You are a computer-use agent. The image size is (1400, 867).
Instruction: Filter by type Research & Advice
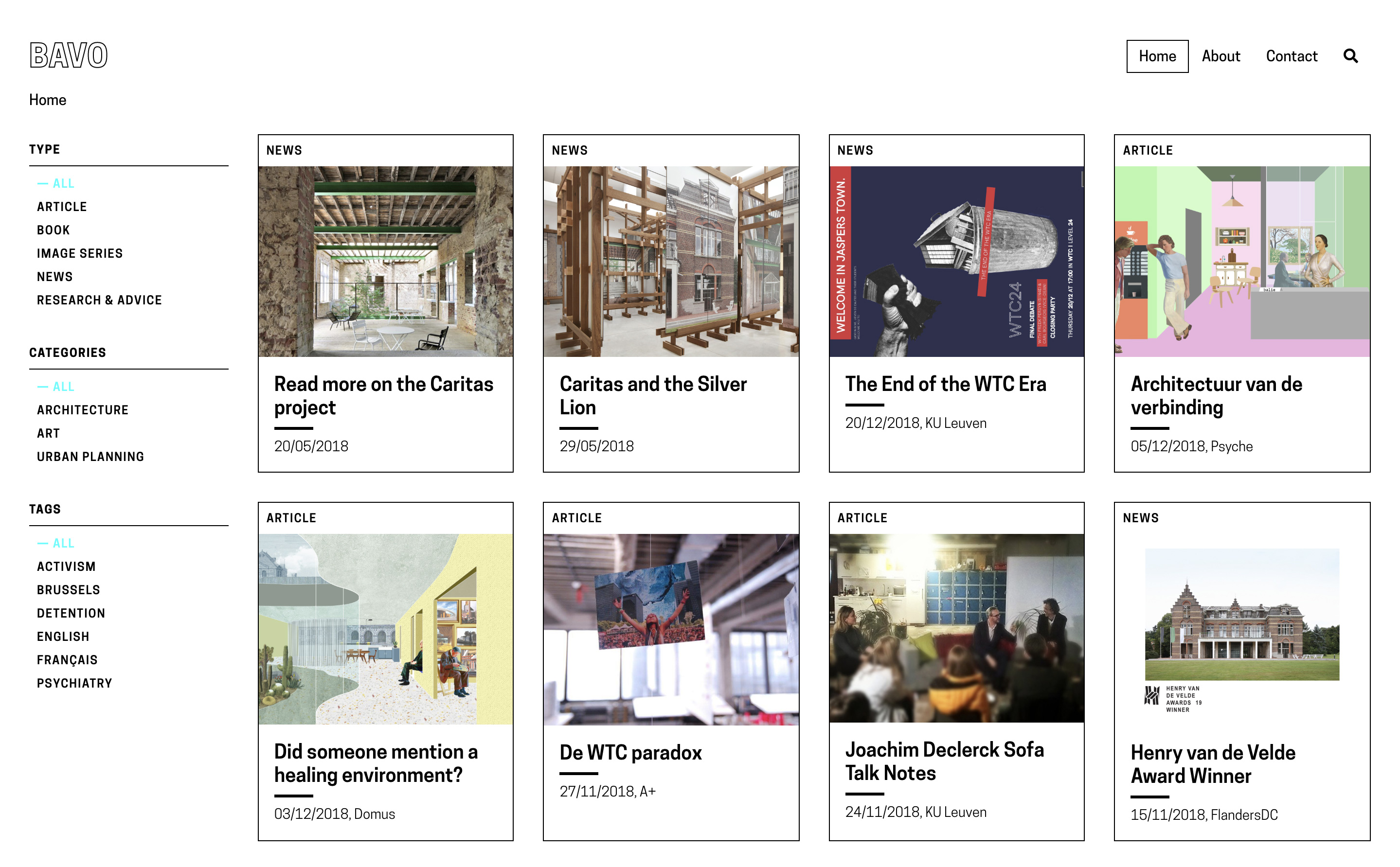tap(99, 300)
